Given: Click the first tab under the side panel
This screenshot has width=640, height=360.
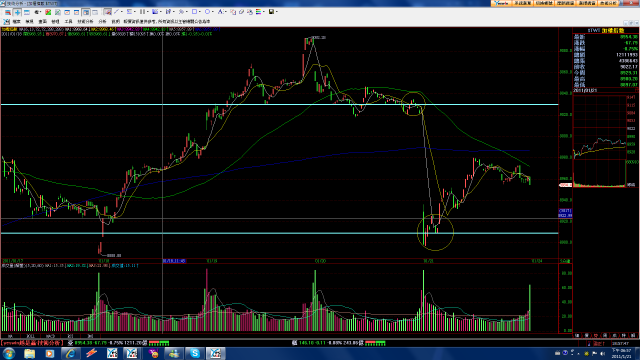Looking at the screenshot, I should [577, 336].
